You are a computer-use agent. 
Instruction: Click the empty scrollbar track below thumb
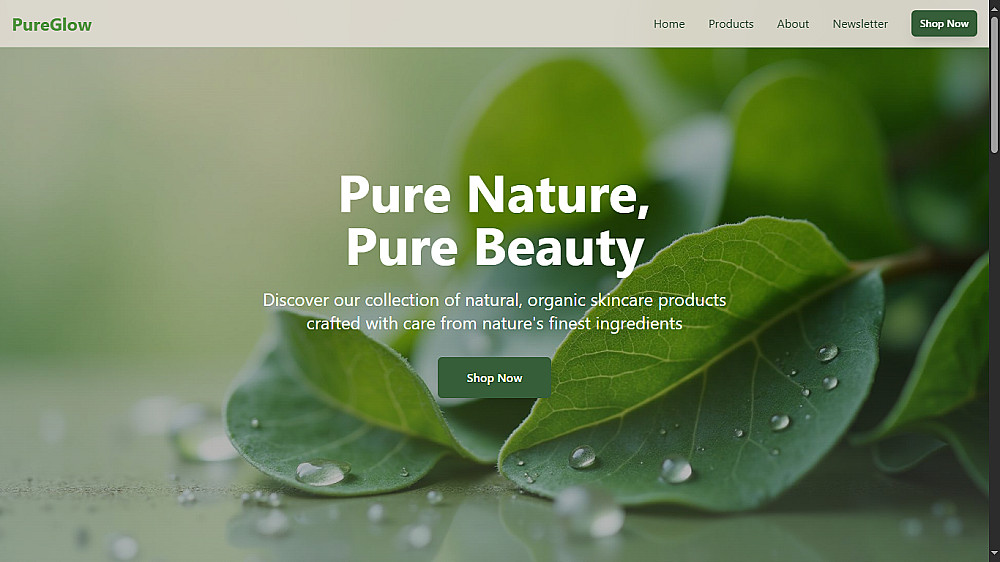coord(994,351)
